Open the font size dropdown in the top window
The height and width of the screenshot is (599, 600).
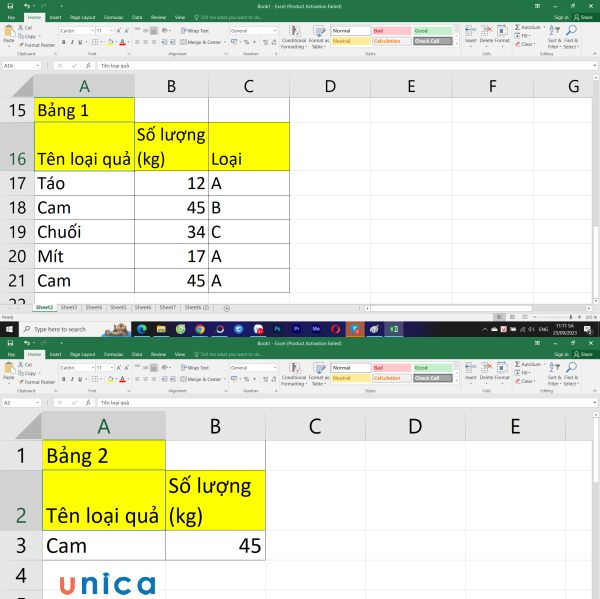112,31
